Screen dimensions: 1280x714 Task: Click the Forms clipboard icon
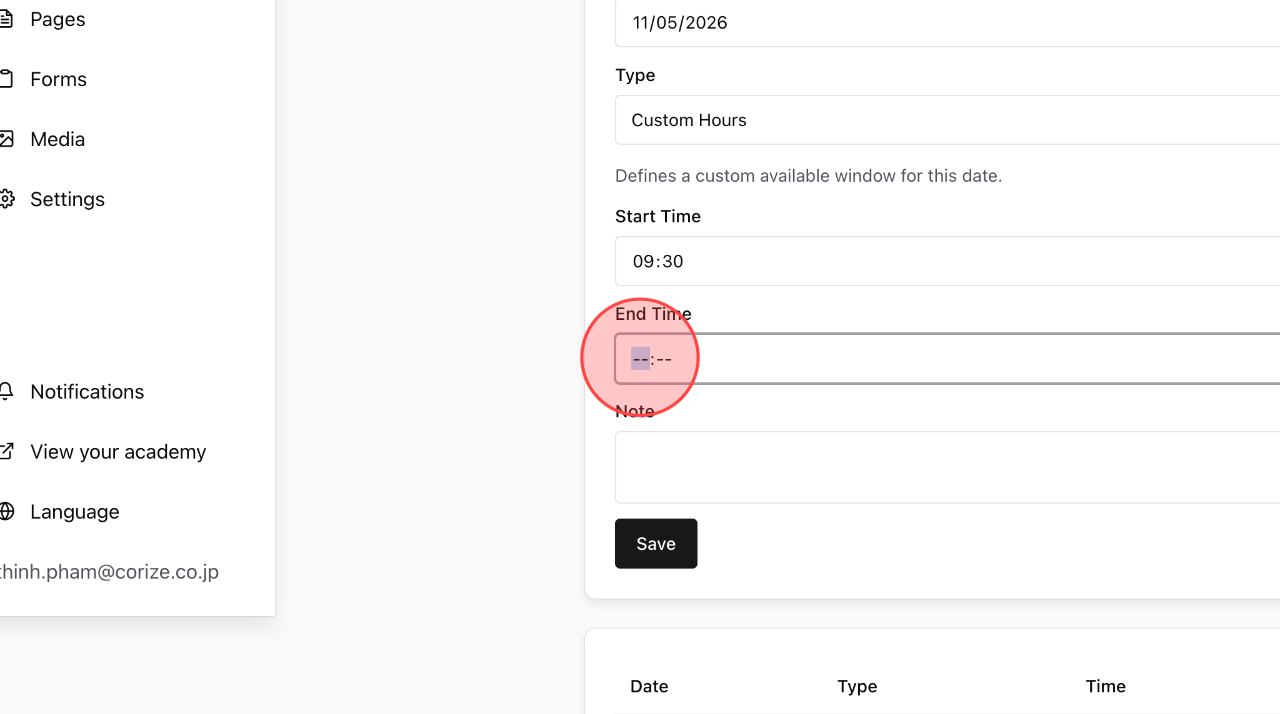(x=6, y=79)
